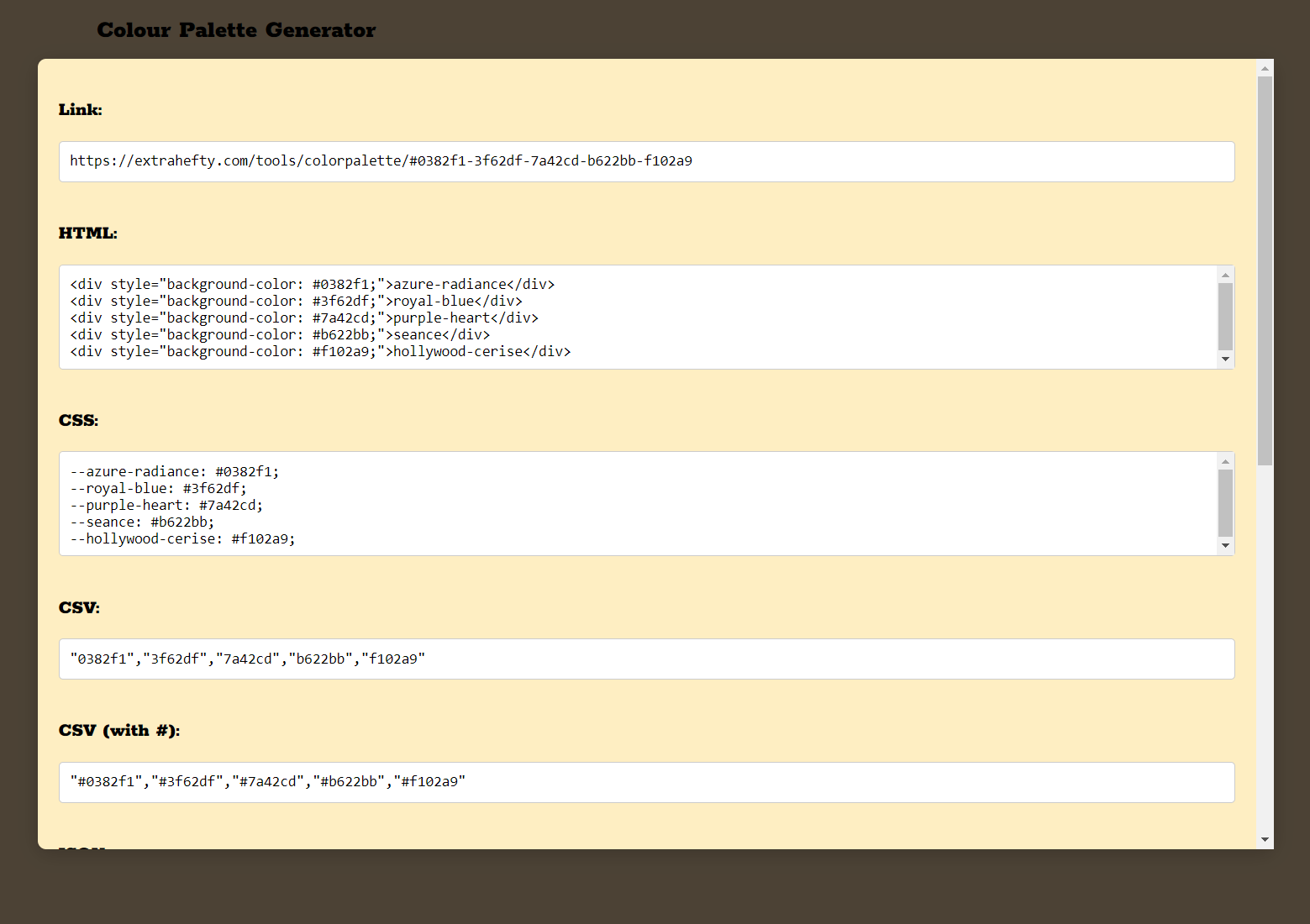Click the --seance CSS variable line

[142, 522]
